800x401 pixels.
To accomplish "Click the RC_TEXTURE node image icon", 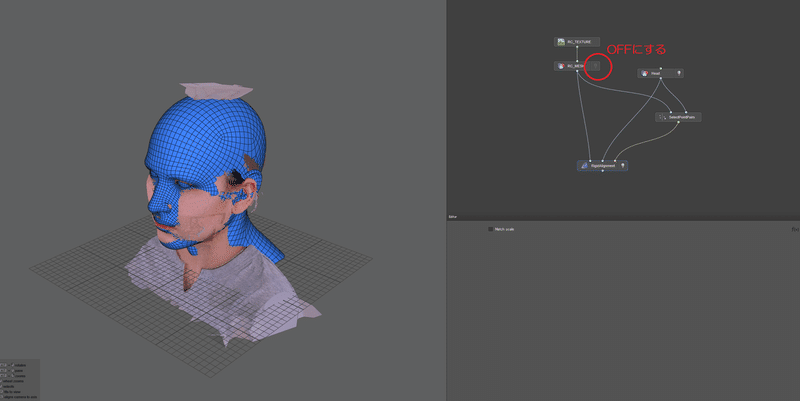I will pyautogui.click(x=561, y=42).
